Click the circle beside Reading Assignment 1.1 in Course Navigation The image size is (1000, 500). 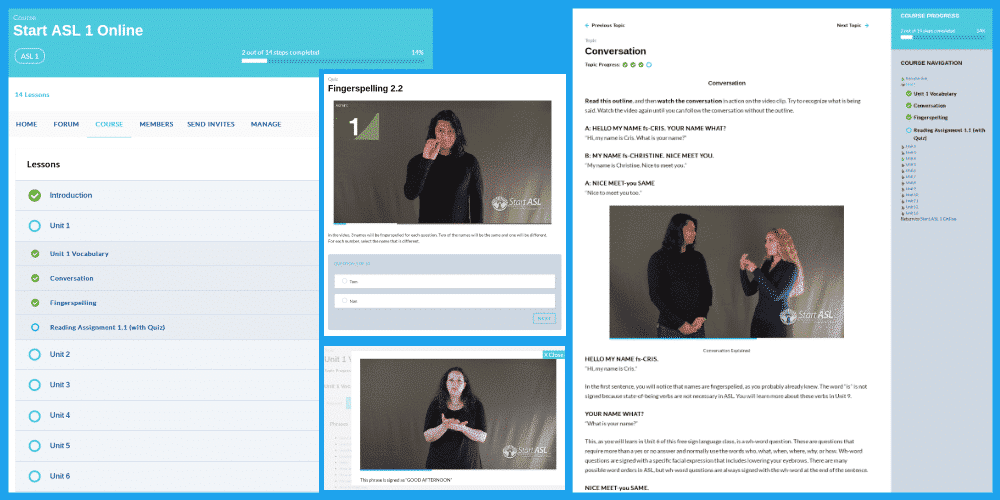[909, 130]
